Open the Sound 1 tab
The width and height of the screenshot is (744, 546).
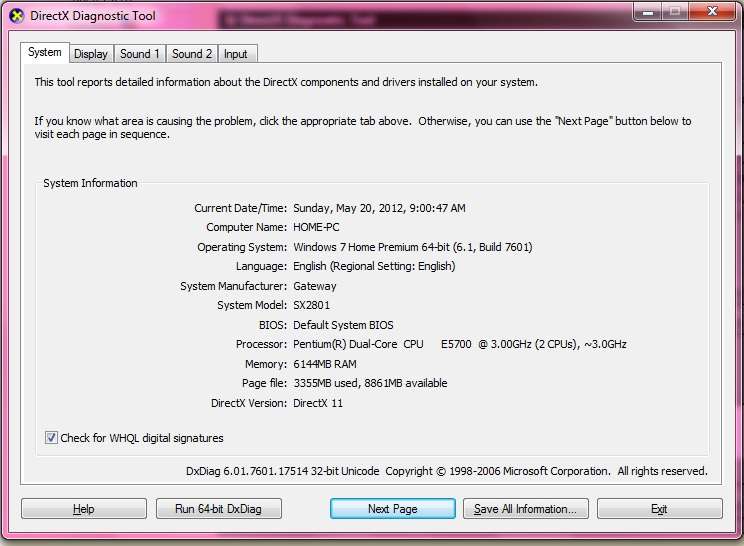(140, 54)
